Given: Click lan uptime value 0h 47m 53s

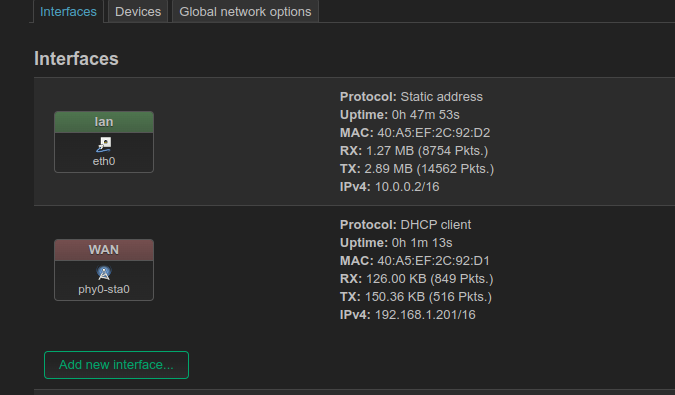Looking at the screenshot, I should pyautogui.click(x=425, y=115).
